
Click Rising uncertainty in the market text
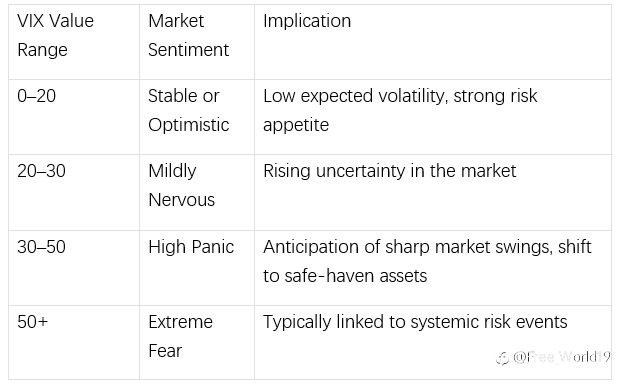(x=389, y=171)
